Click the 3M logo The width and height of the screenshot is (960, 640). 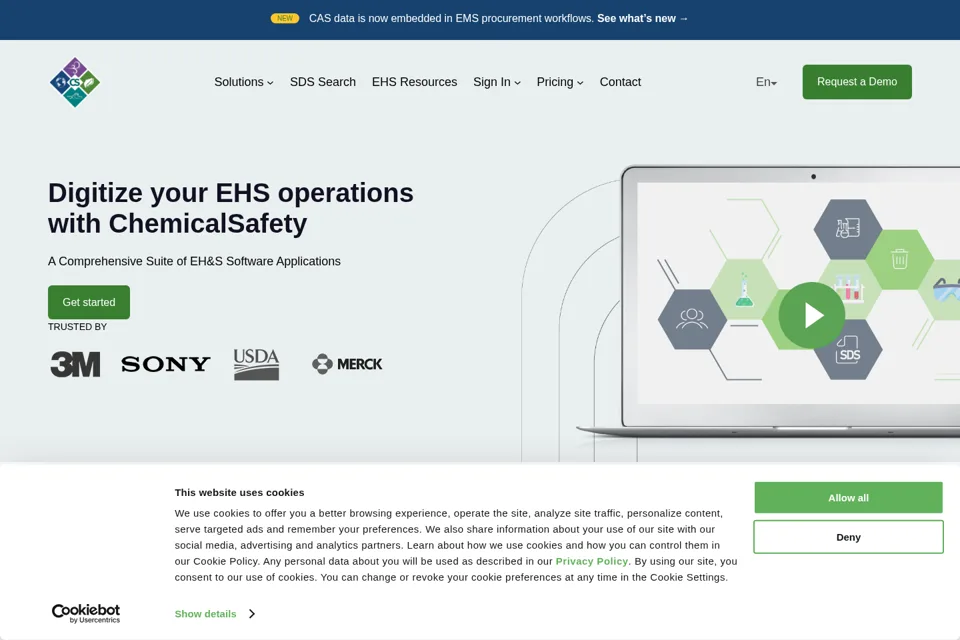[x=75, y=364]
